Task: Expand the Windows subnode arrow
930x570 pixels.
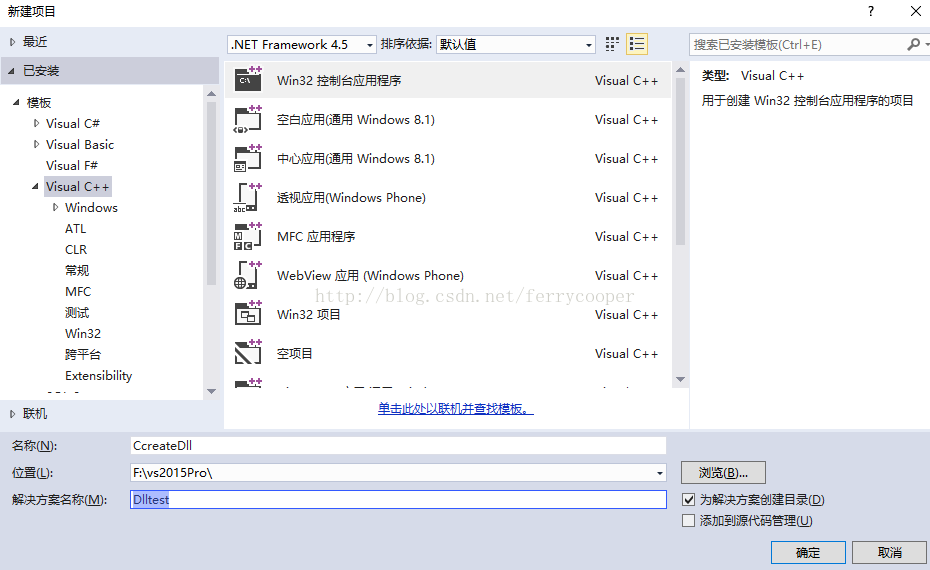Action: point(55,207)
